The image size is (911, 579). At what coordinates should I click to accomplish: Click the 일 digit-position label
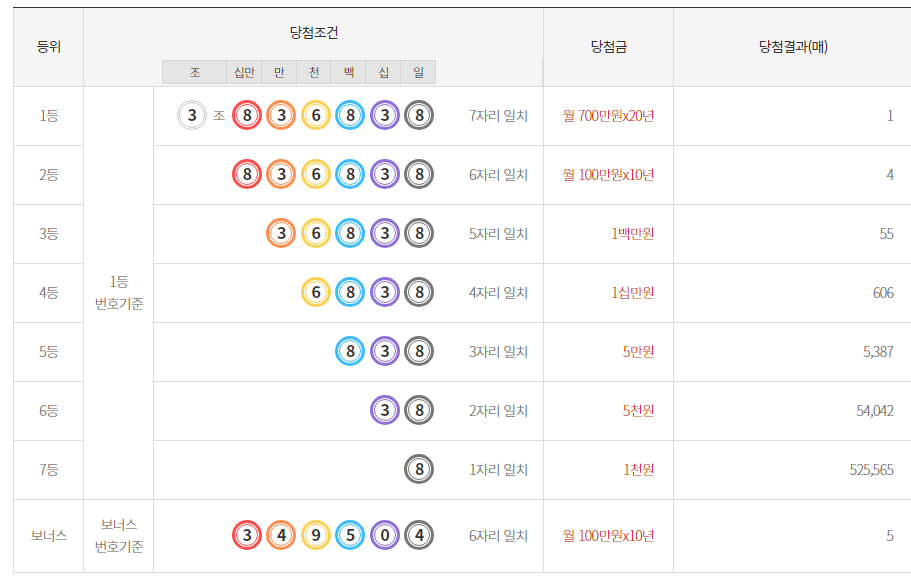(418, 72)
